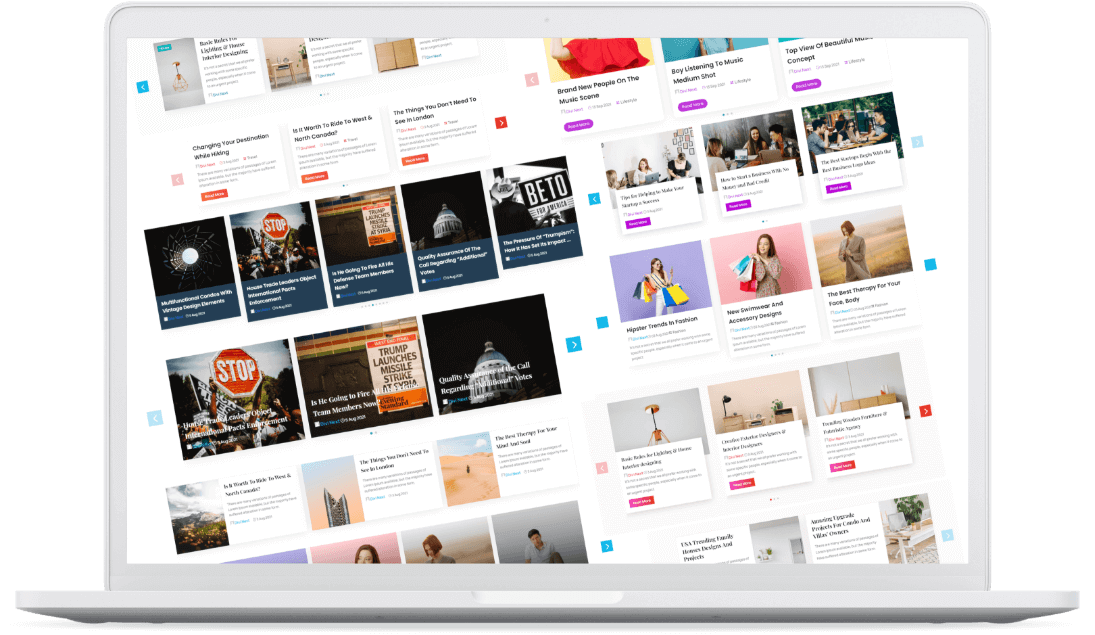Open small-card Is He Going To Fire All His Defense Team title

tap(362, 275)
